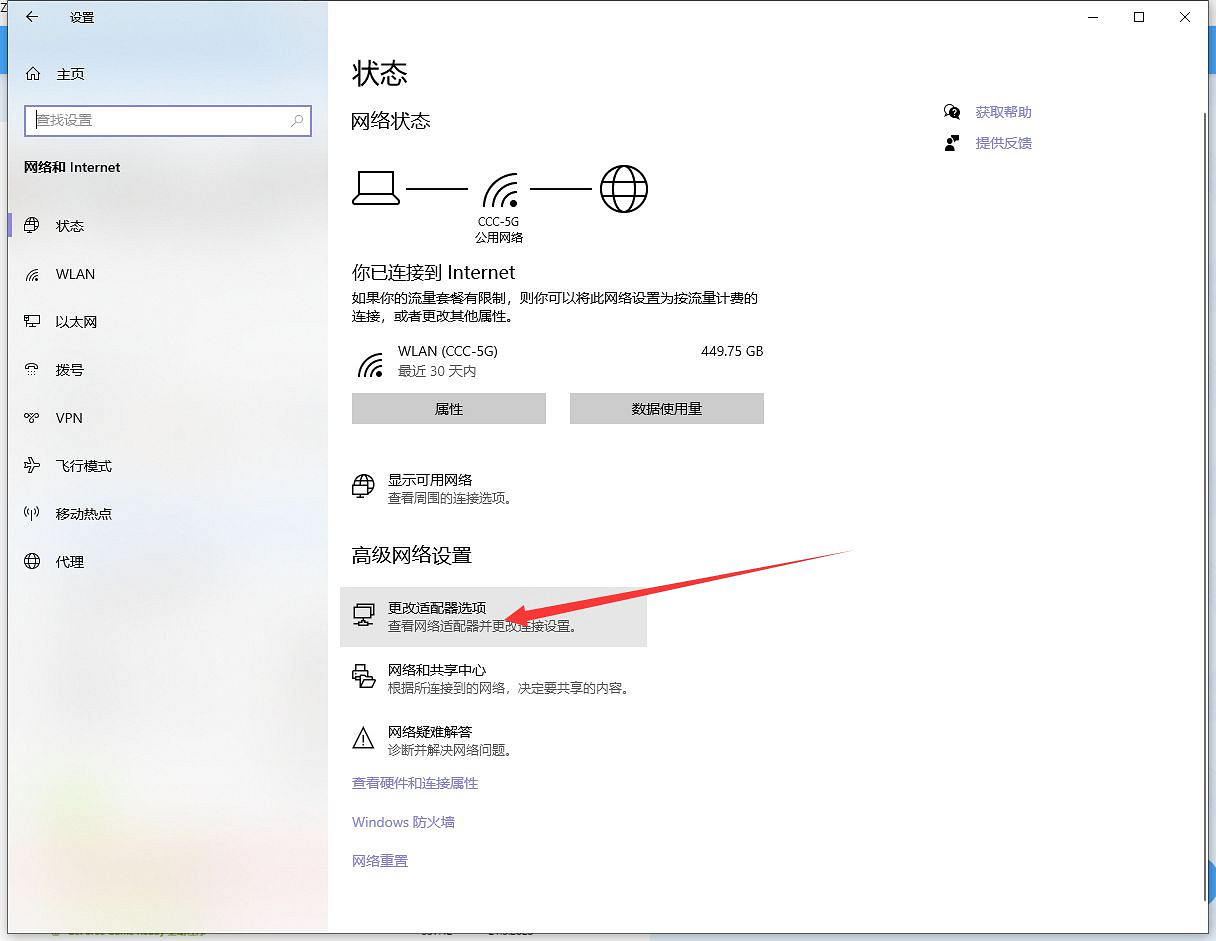Open the WLAN sidebar section
The image size is (1216, 941).
[75, 274]
